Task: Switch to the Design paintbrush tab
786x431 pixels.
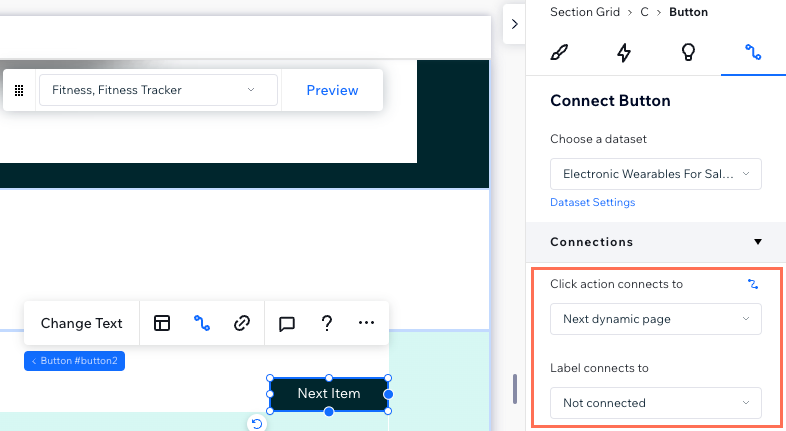Action: point(559,53)
